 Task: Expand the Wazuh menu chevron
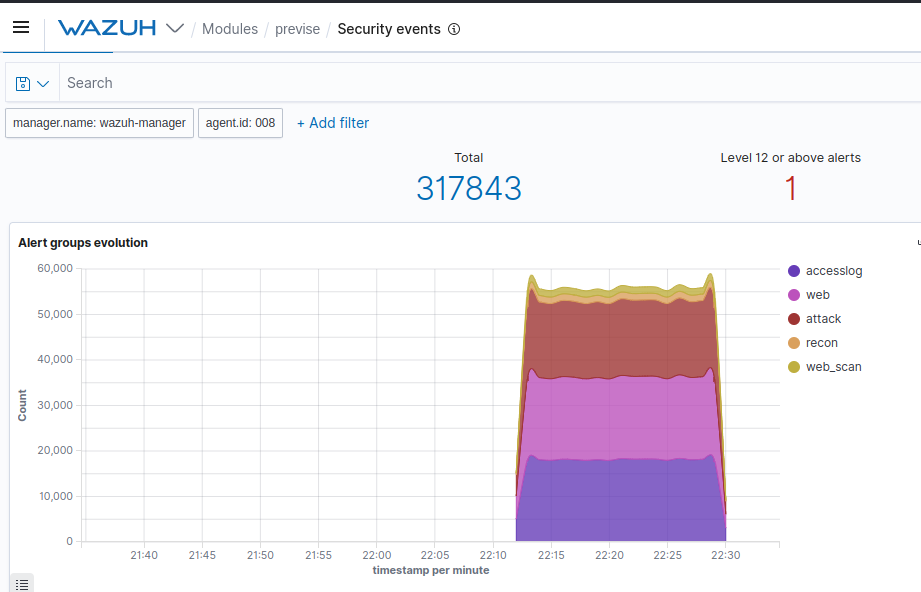click(175, 28)
